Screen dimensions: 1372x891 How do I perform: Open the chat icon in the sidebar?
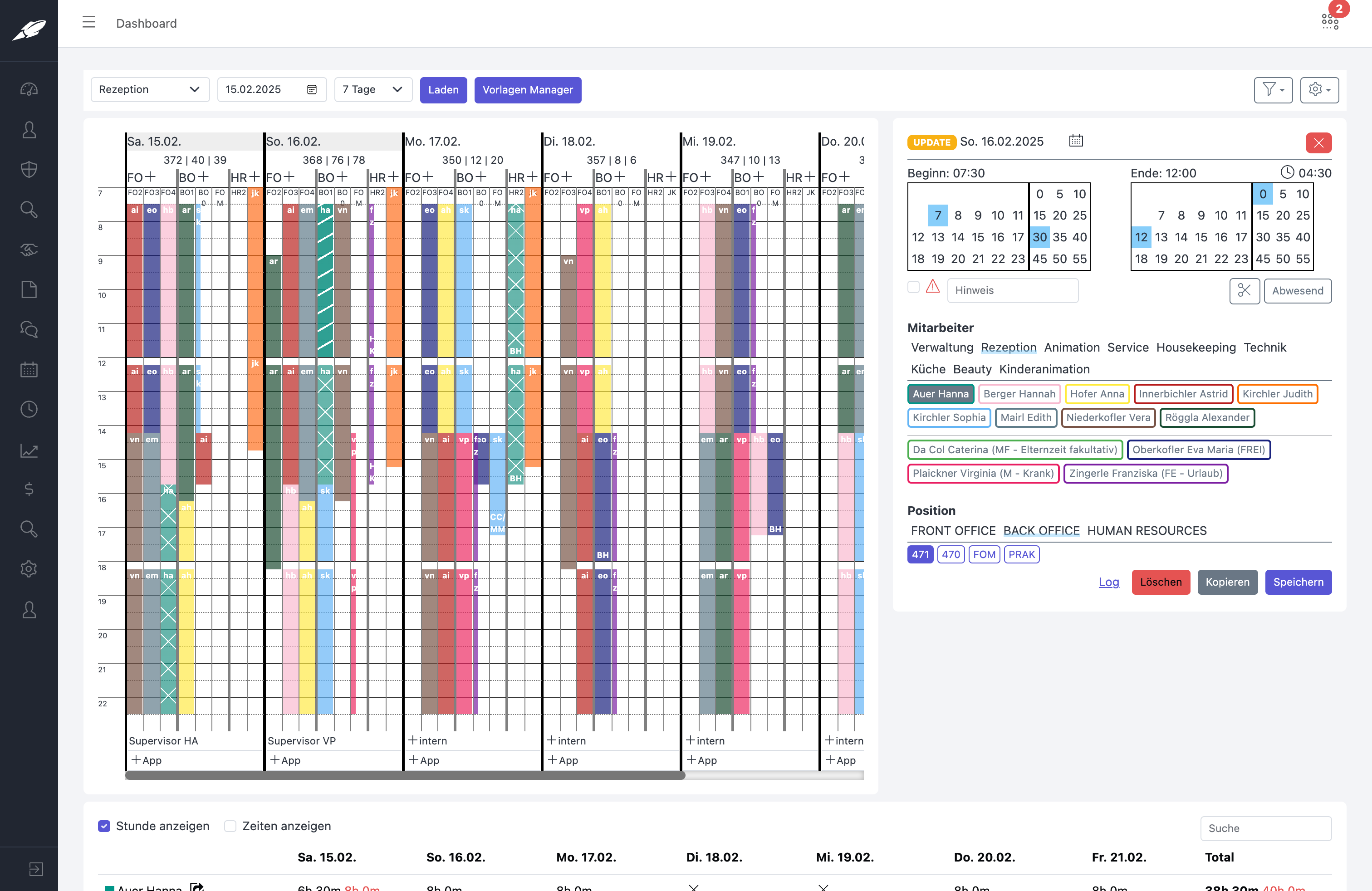29,329
